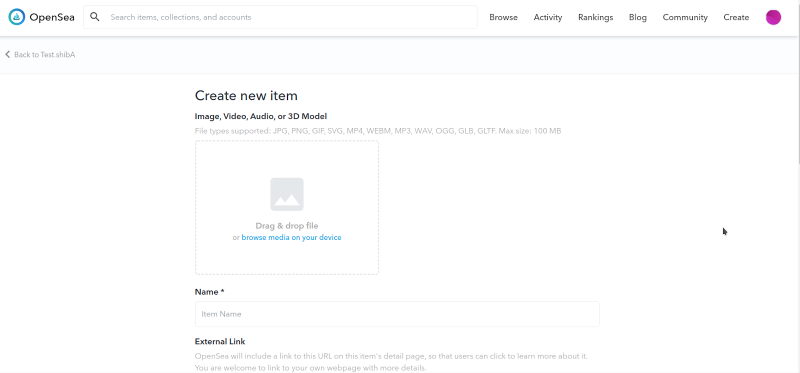Viewport: 800px width, 373px height.
Task: Open the purple profile avatar
Action: [773, 17]
